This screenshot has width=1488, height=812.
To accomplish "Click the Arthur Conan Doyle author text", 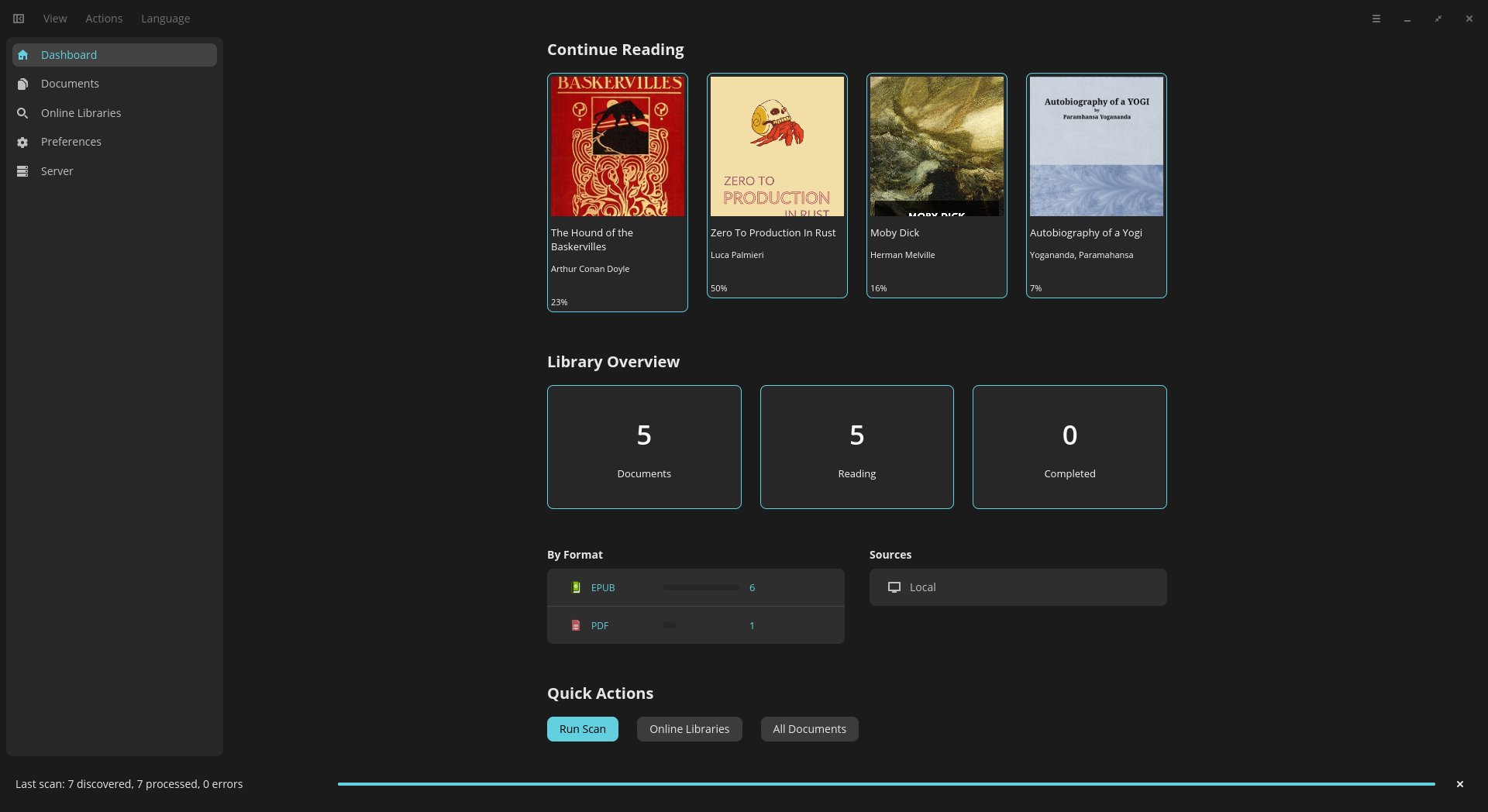I will [x=590, y=269].
